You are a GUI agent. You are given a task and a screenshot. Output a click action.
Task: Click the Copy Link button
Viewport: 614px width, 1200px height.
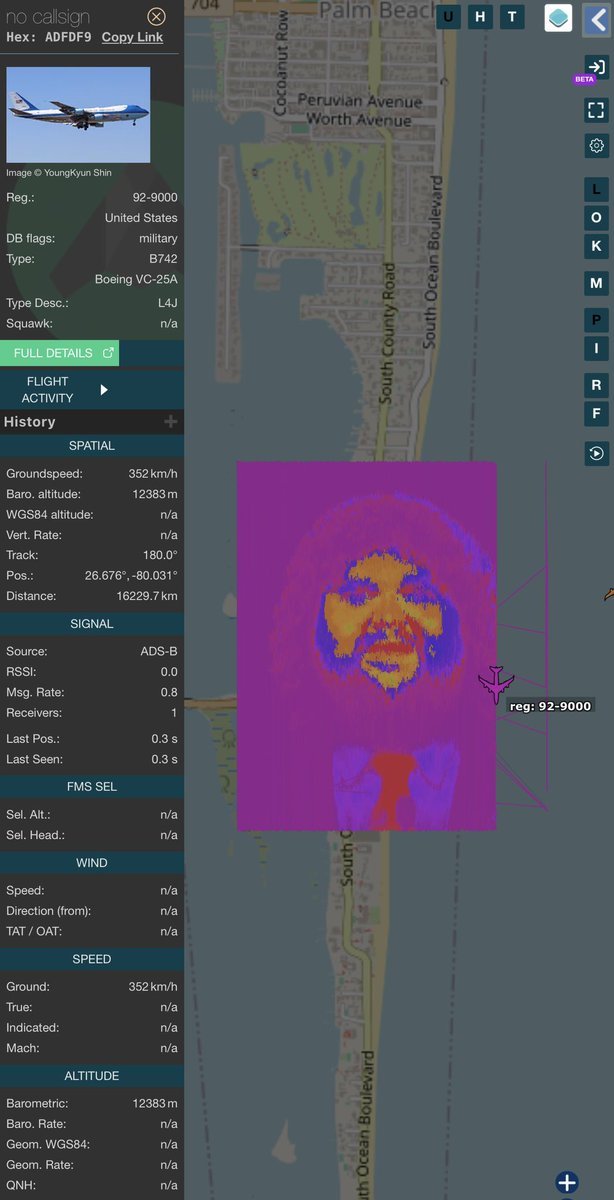pyautogui.click(x=132, y=37)
